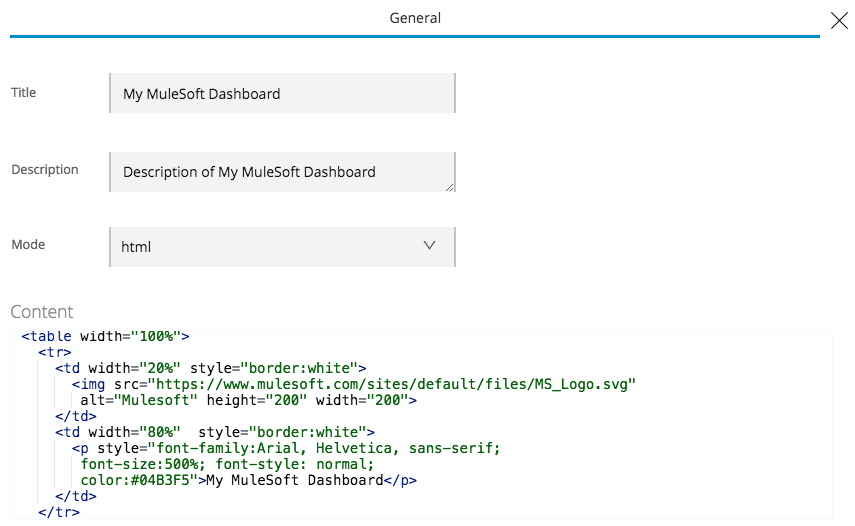Click the img src MS_Logo.svg line
Screen dimensions: 855x526
(353, 384)
